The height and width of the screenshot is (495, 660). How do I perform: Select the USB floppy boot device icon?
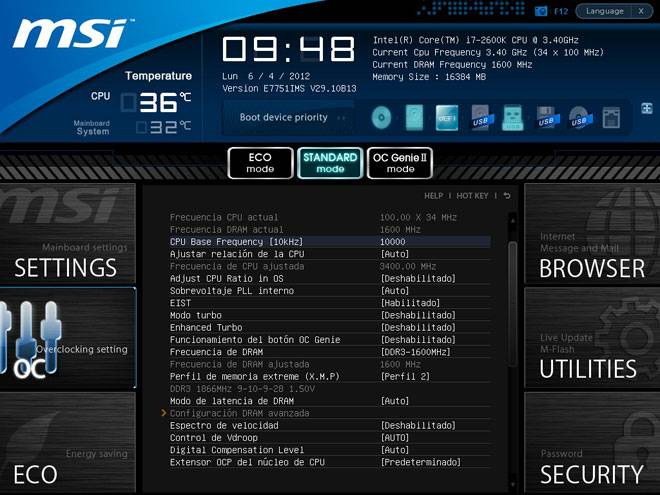546,117
